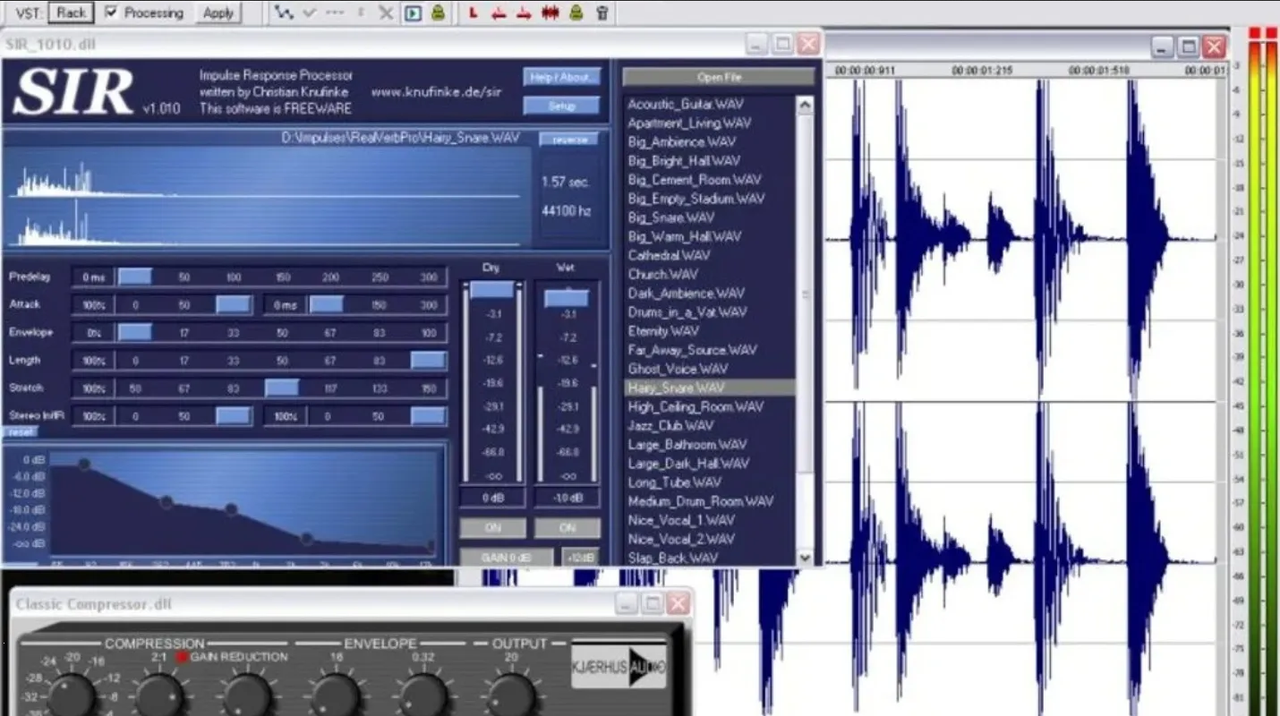Toggle the Processing checkbox
Screen dimensions: 1280x716
tap(111, 13)
